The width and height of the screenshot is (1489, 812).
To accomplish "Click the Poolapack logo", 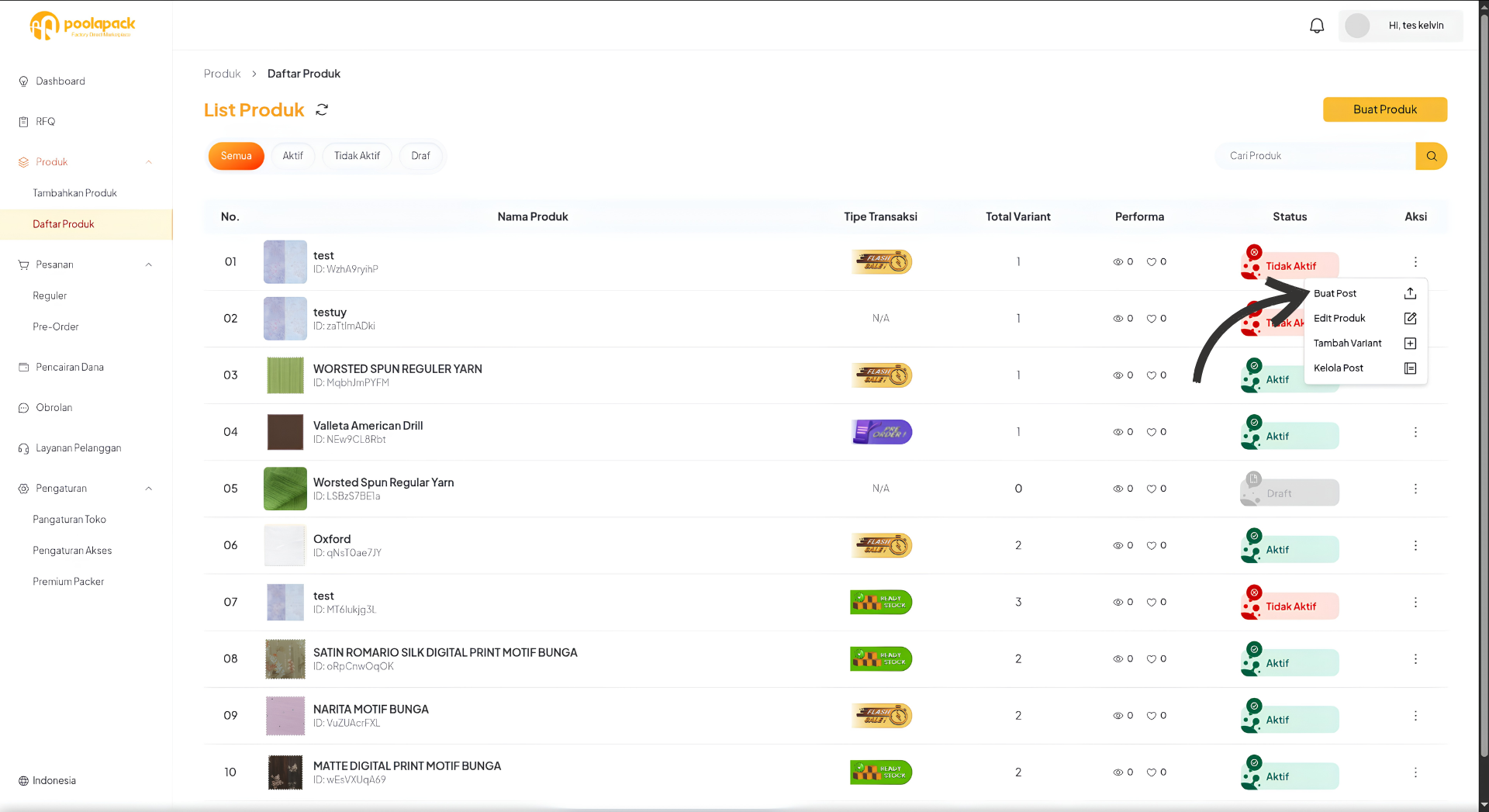I will pos(82,25).
